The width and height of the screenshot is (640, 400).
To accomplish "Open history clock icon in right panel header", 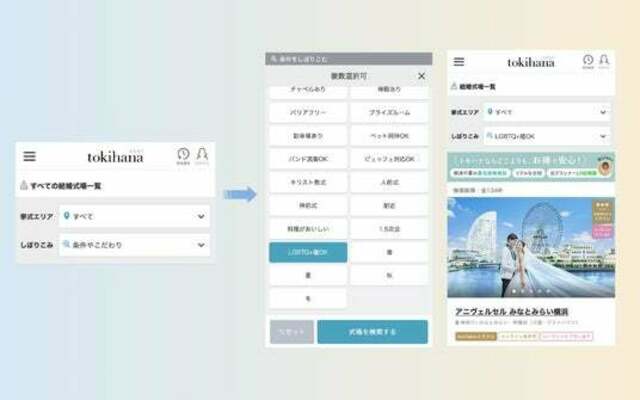I will tap(588, 62).
